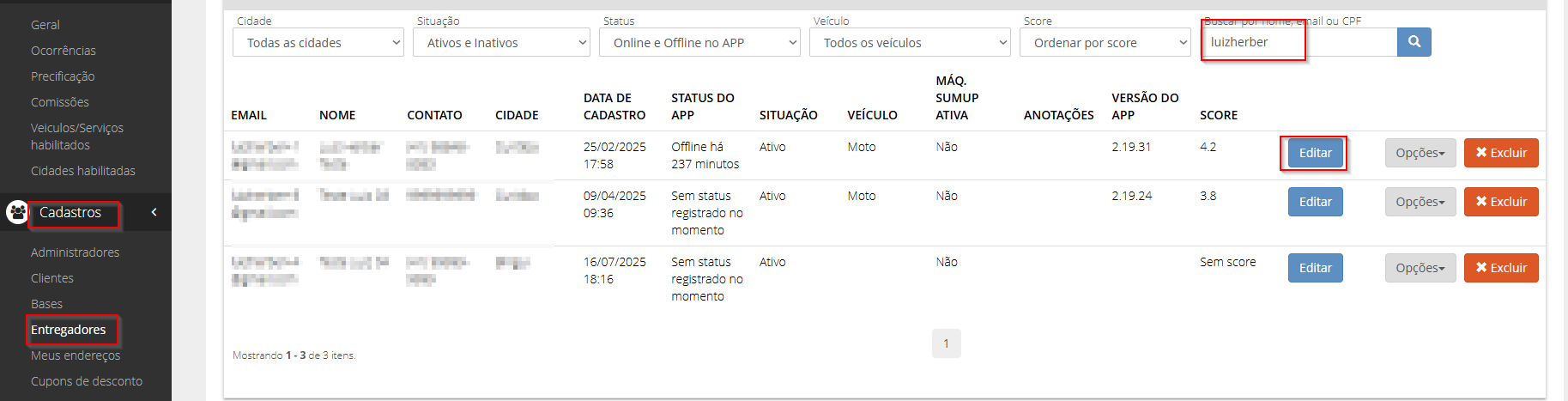Click the STATUS DO APP column header
The image size is (1568, 401).
703,106
